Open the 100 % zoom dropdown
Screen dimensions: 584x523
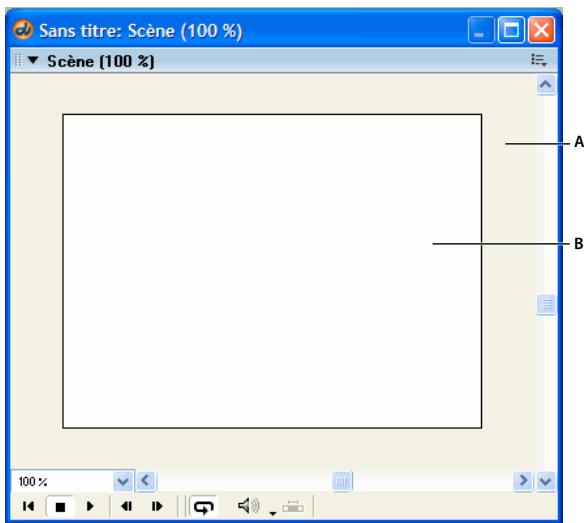[x=123, y=482]
